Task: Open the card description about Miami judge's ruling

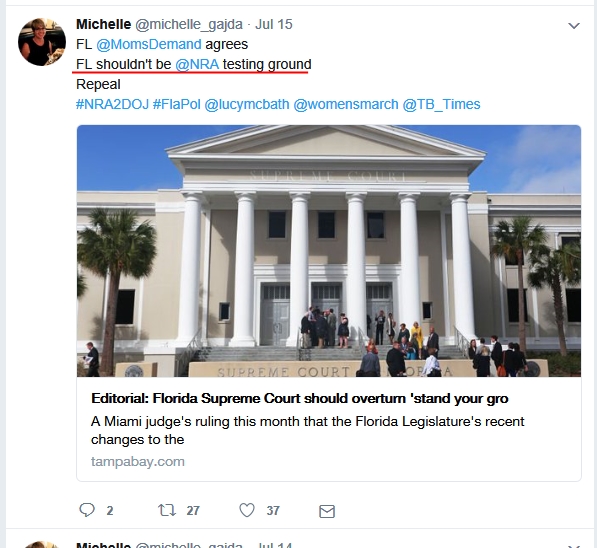Action: 308,430
